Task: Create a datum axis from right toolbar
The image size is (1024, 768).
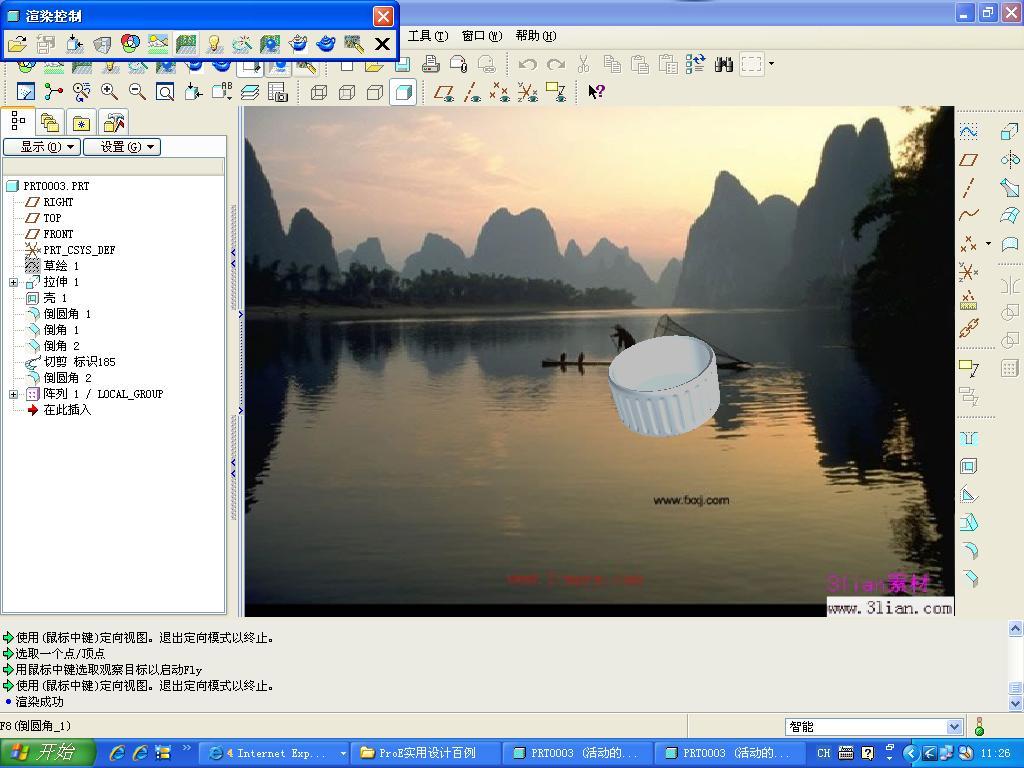Action: [968, 187]
